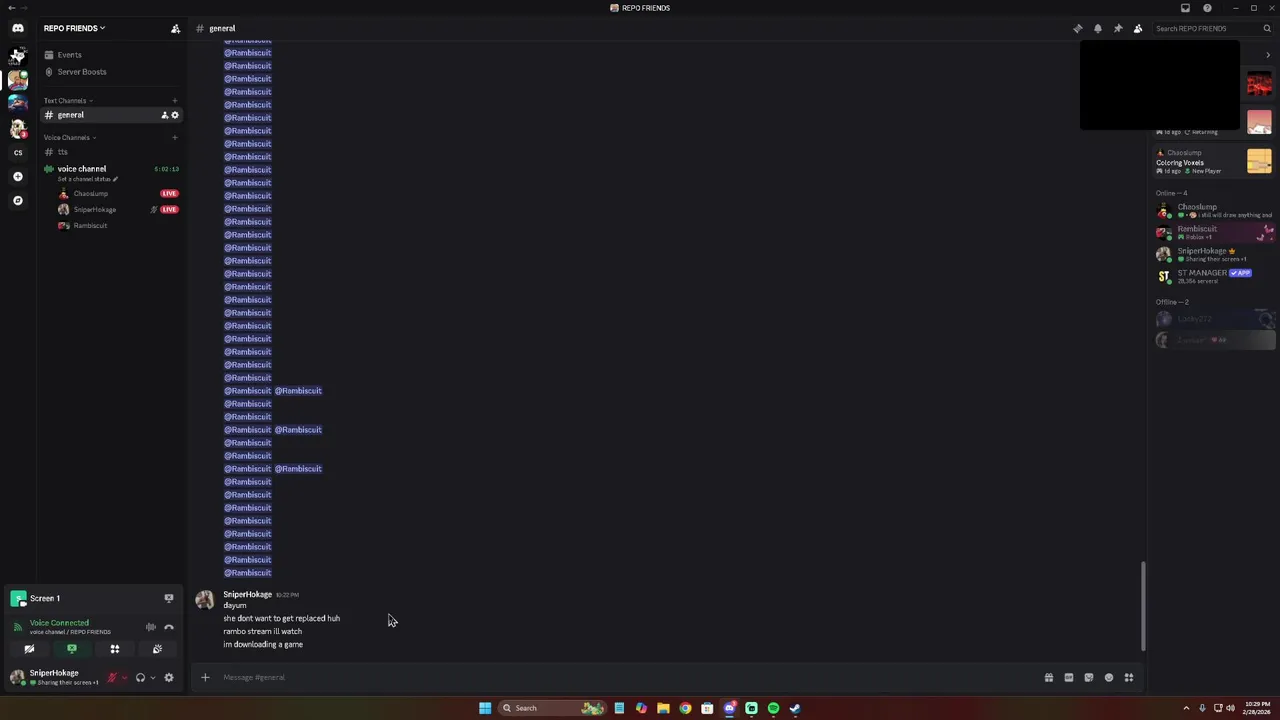
Task: Open Spotify from taskbar
Action: pos(773,708)
